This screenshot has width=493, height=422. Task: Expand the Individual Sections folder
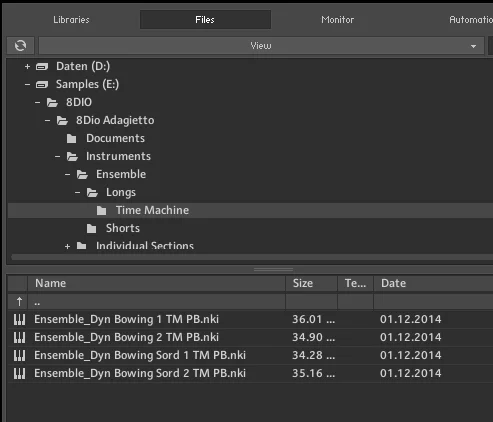67,247
